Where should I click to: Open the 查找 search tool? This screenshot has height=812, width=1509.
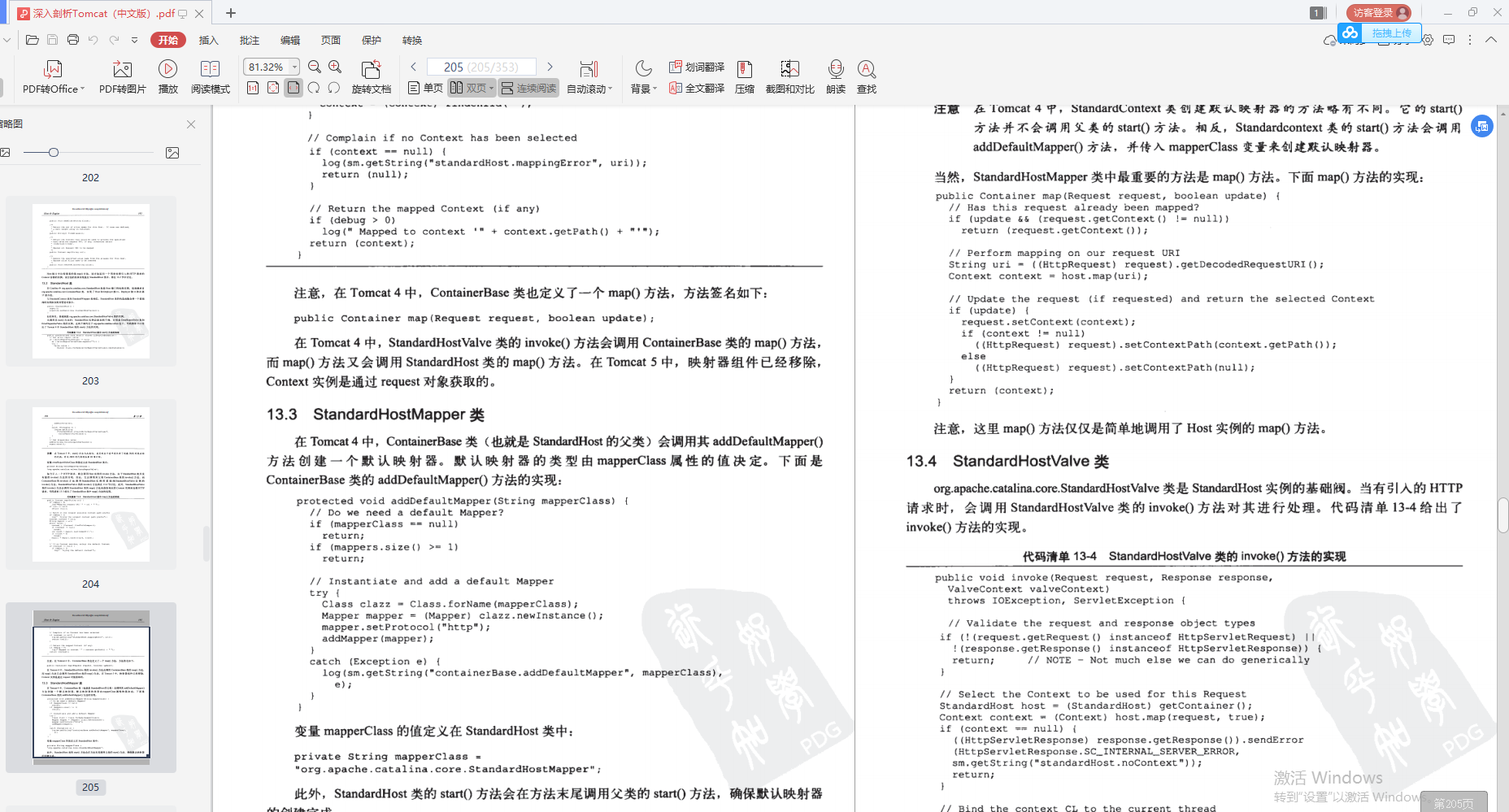click(866, 76)
